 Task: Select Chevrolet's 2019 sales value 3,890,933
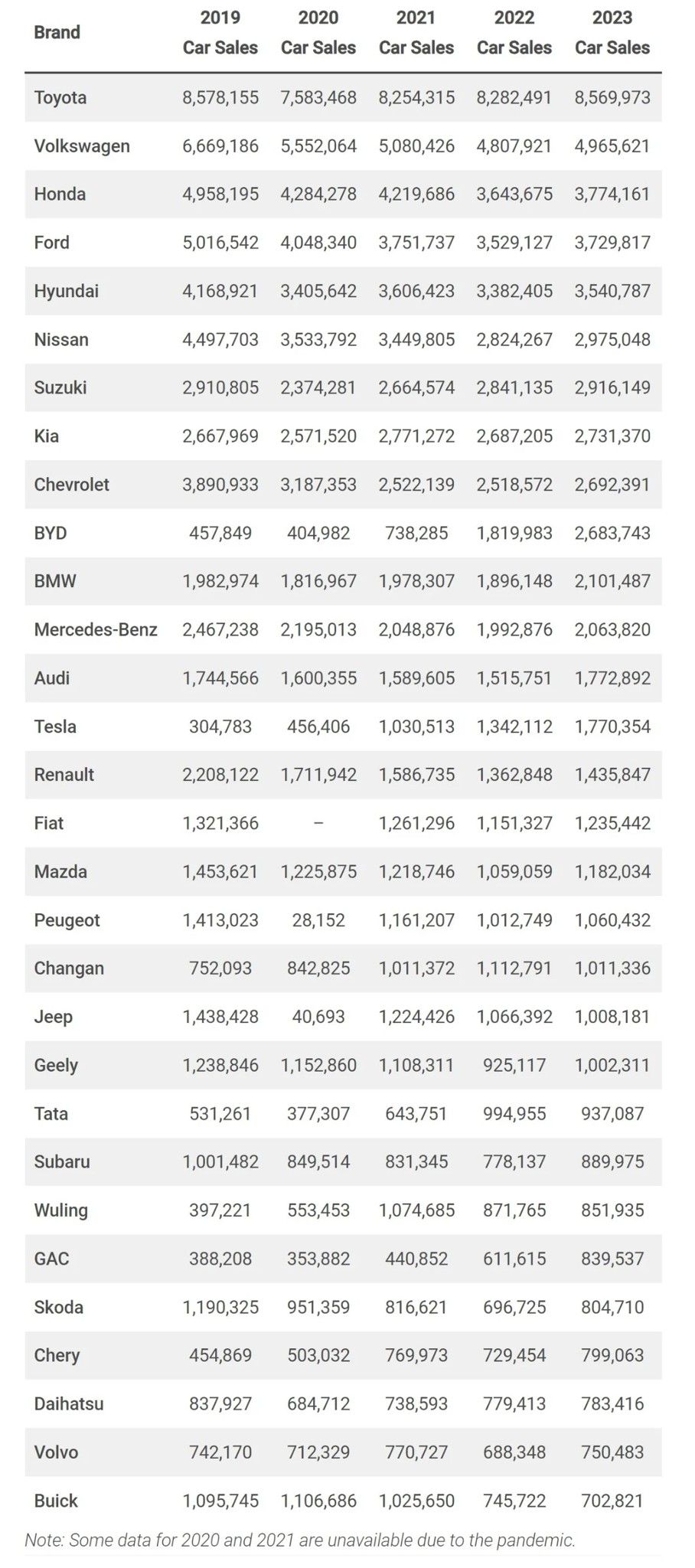click(x=220, y=485)
